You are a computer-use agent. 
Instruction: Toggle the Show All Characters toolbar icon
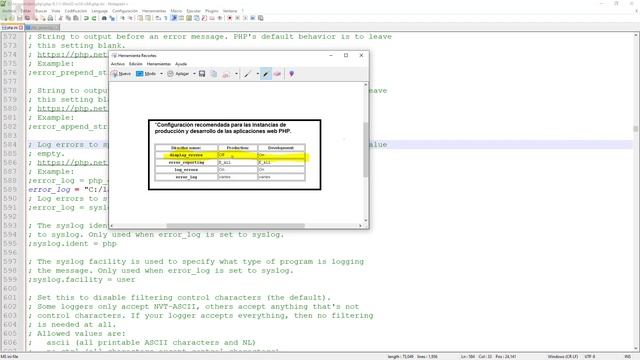tap(166, 18)
